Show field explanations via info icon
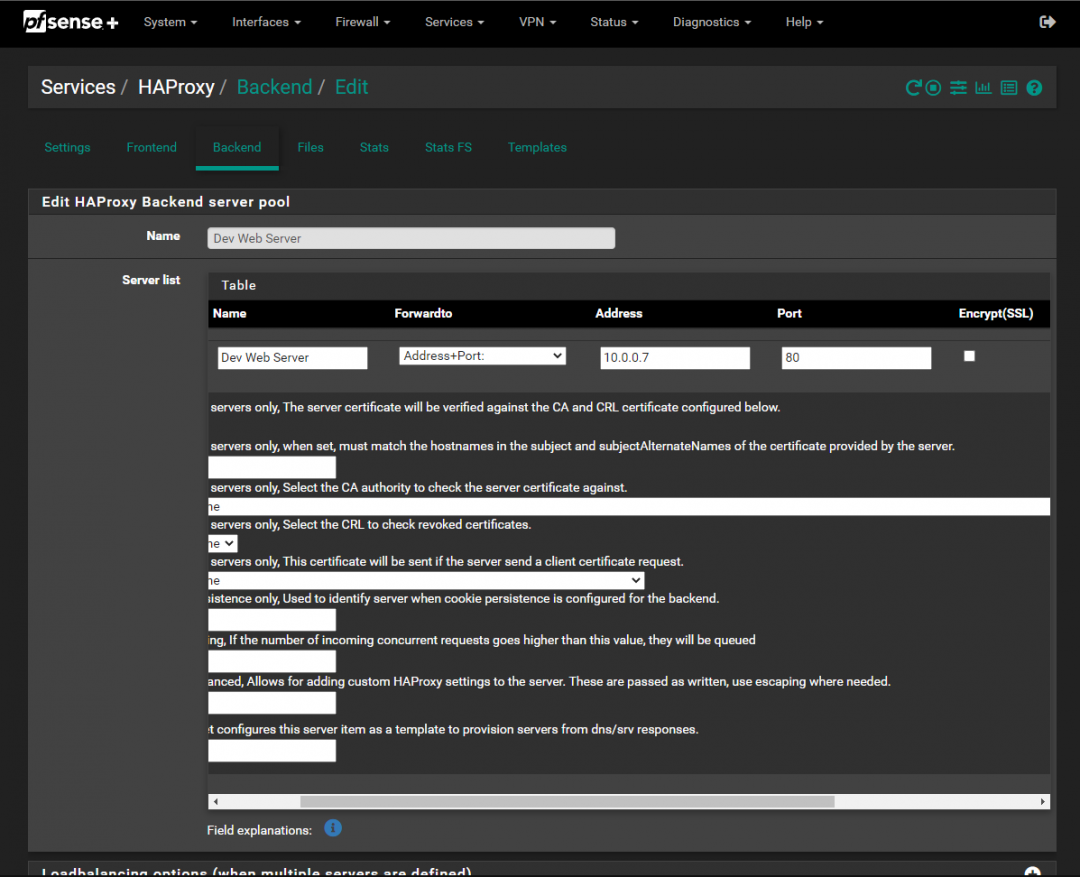Screen dimensions: 1080x877 click(332, 828)
